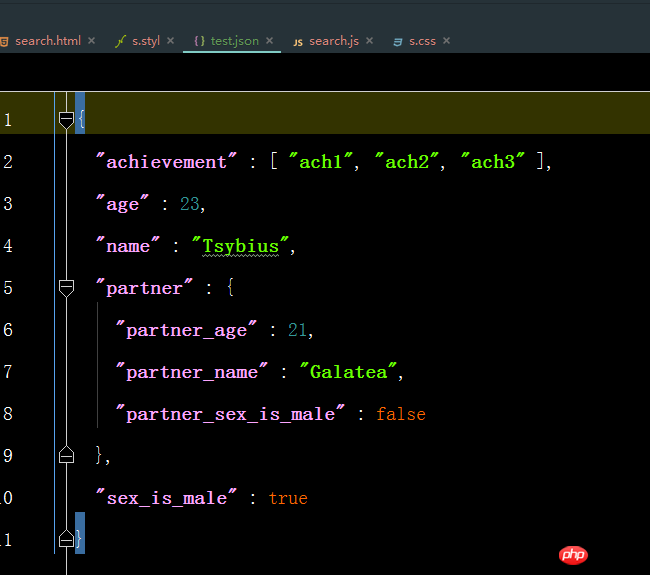Click the "achievement" key on line 2
Image resolution: width=650 pixels, height=575 pixels.
166,161
